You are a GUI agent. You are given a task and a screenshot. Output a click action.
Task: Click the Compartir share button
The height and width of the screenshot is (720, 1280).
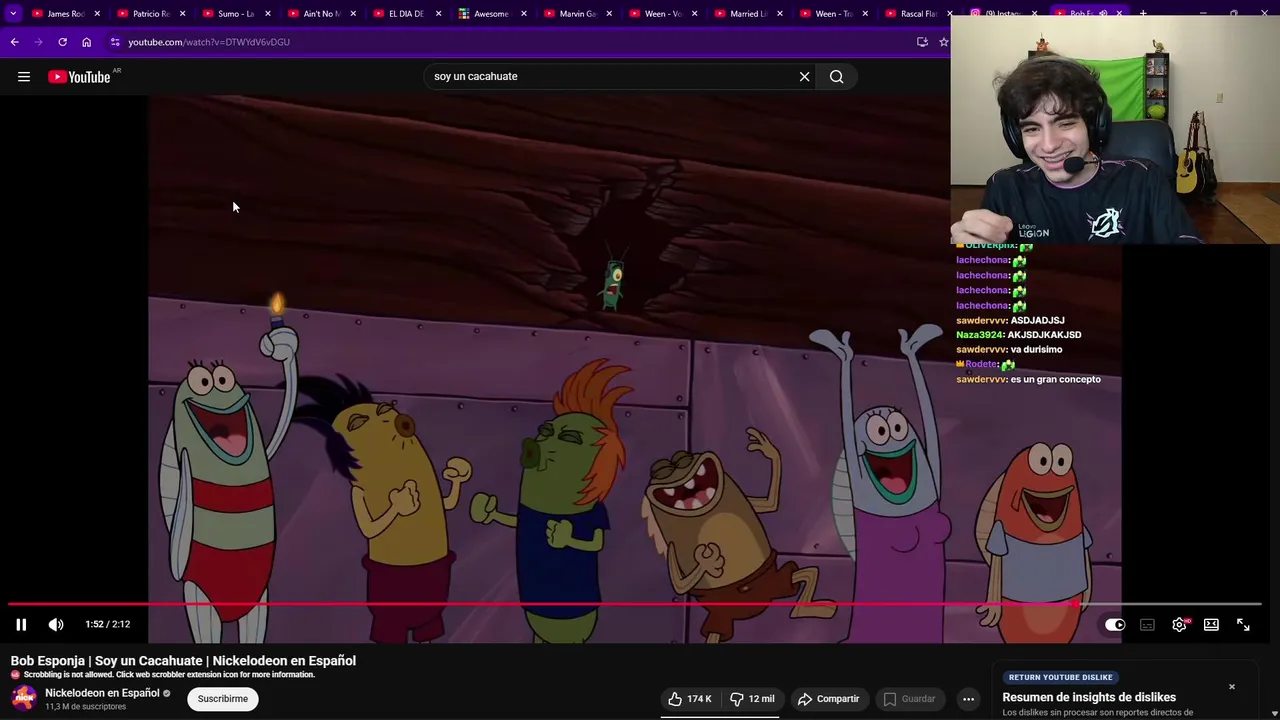[x=828, y=699]
